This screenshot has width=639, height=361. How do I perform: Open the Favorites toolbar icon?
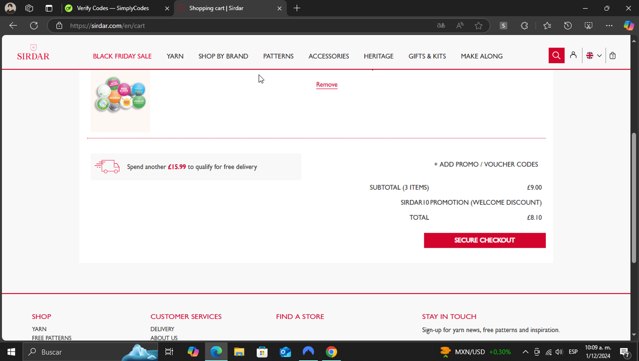[x=547, y=26]
